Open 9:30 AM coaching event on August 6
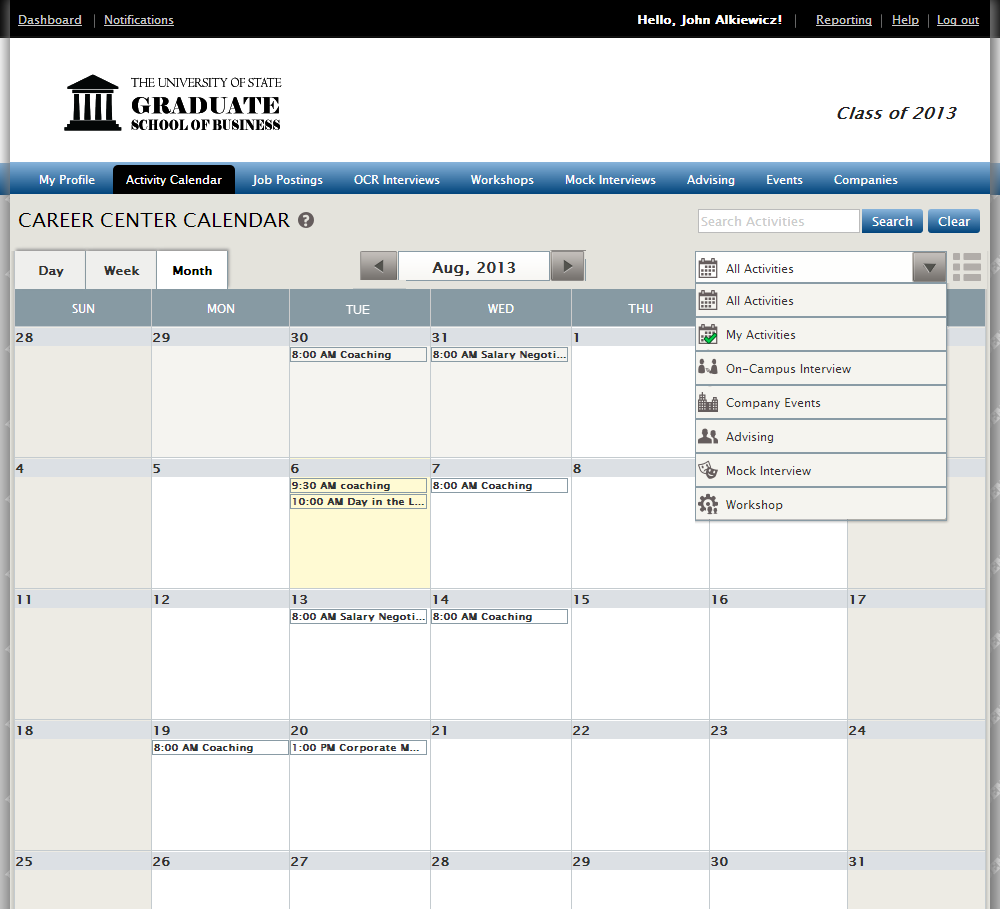This screenshot has width=1000, height=909. pyautogui.click(x=358, y=485)
